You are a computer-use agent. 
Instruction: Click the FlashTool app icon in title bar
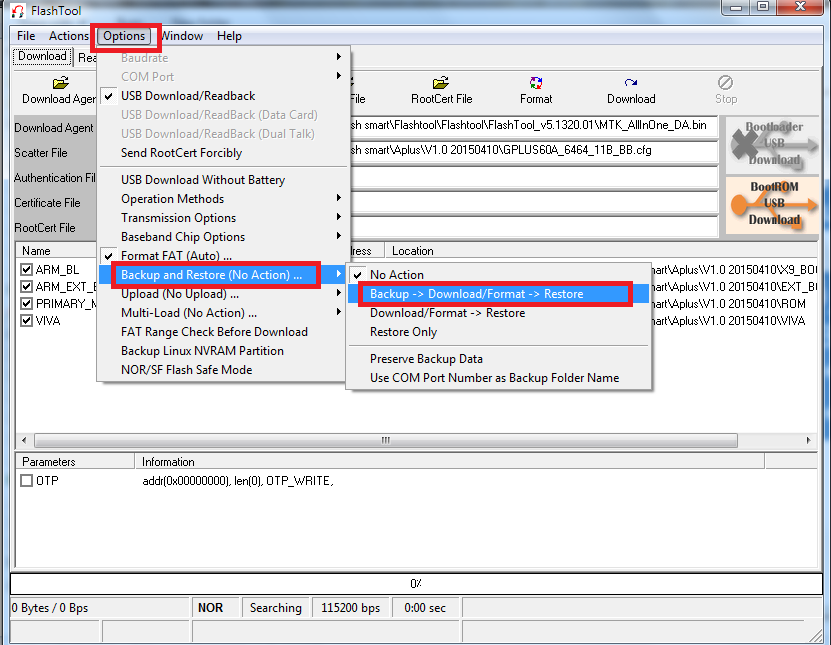18,11
